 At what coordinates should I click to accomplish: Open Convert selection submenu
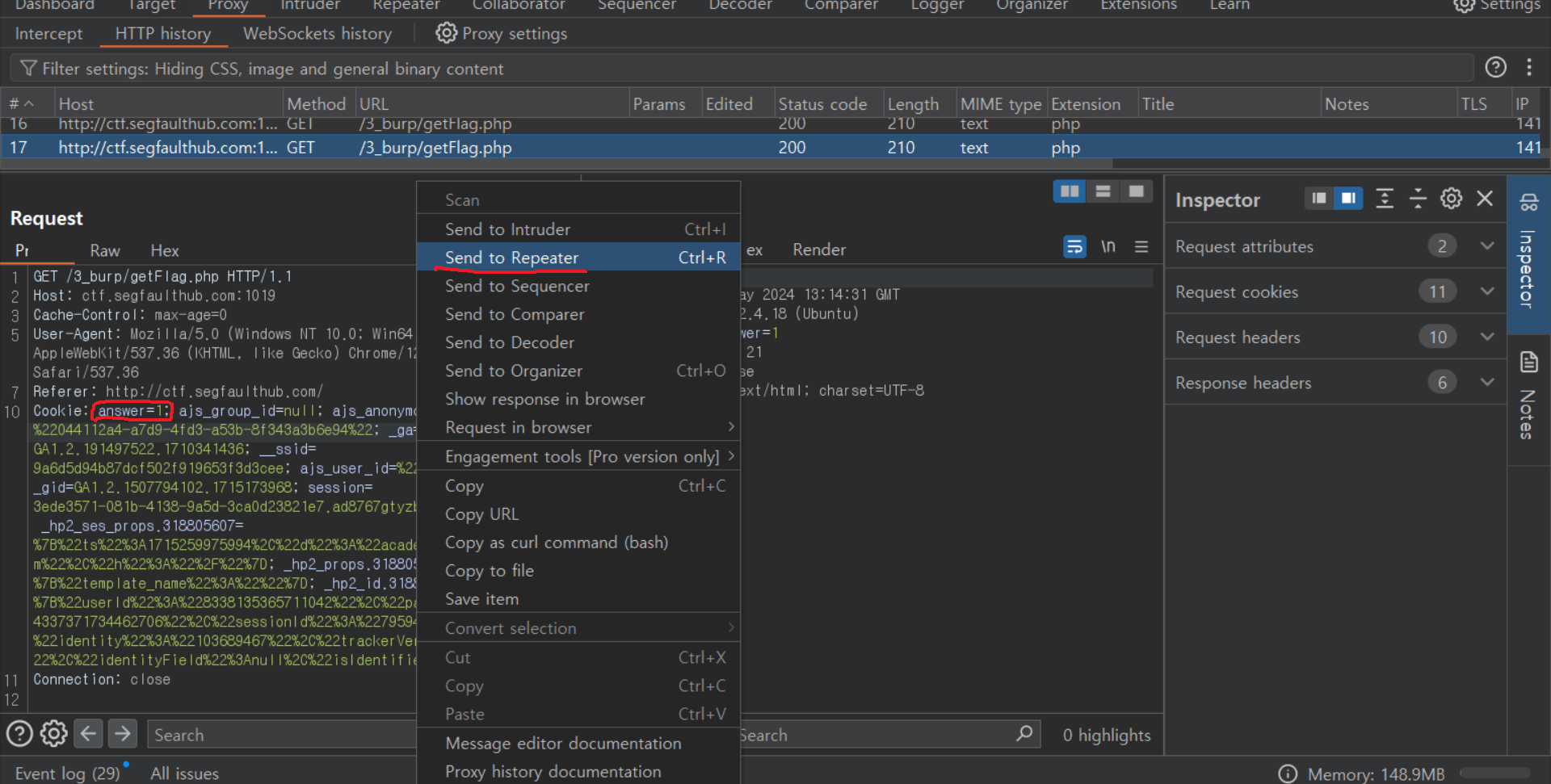578,627
